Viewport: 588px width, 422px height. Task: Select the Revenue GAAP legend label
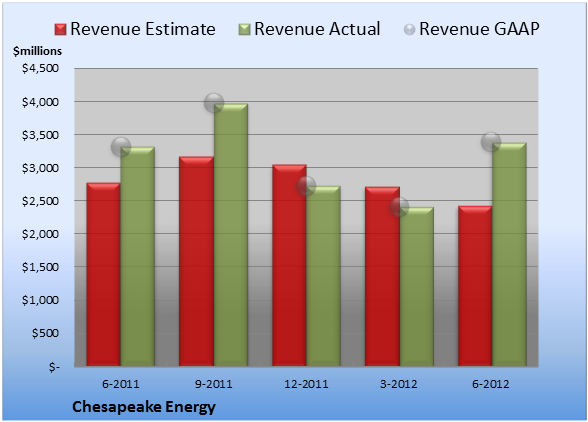click(479, 29)
